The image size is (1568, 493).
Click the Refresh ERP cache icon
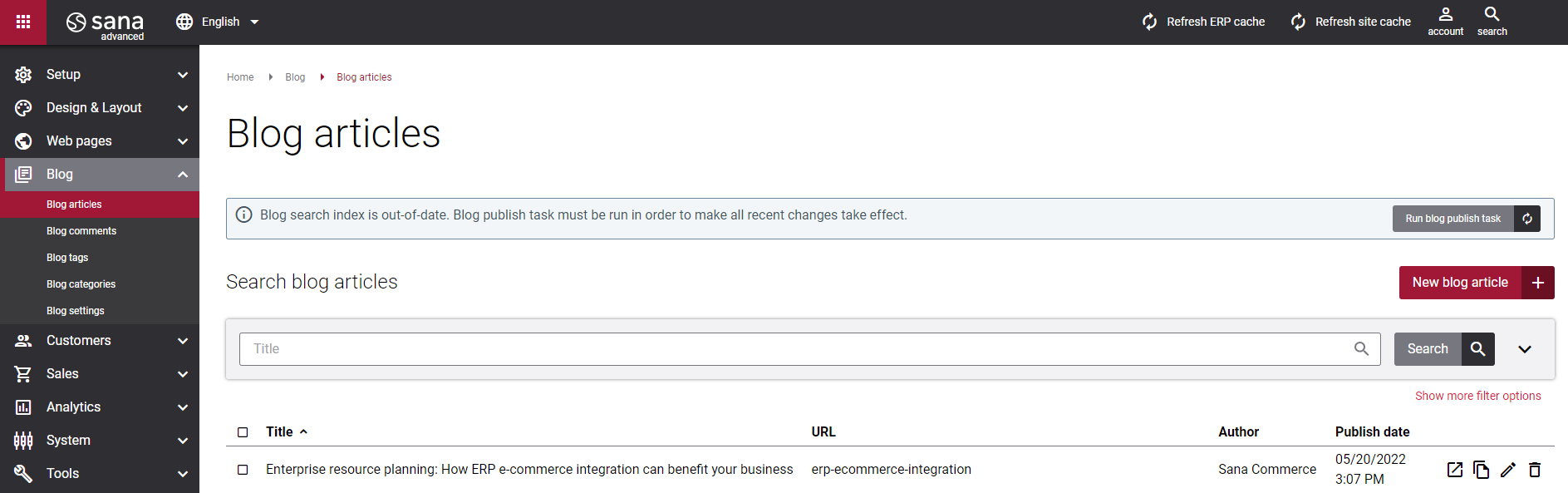coord(1149,22)
